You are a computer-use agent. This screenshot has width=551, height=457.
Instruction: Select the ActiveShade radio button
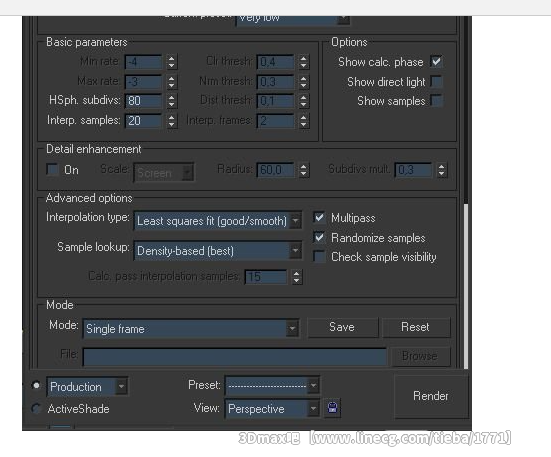36,409
